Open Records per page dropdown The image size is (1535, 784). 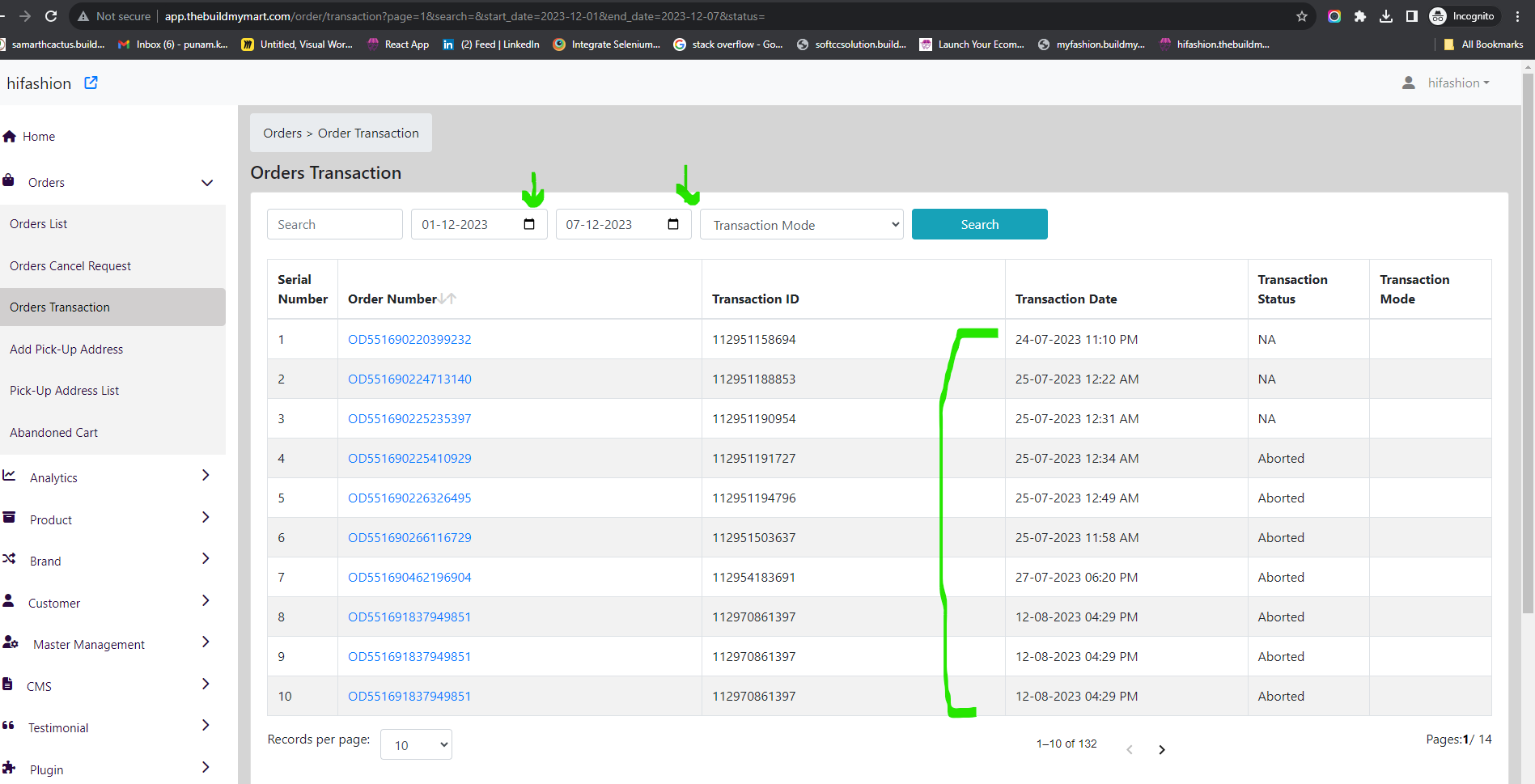(x=416, y=744)
